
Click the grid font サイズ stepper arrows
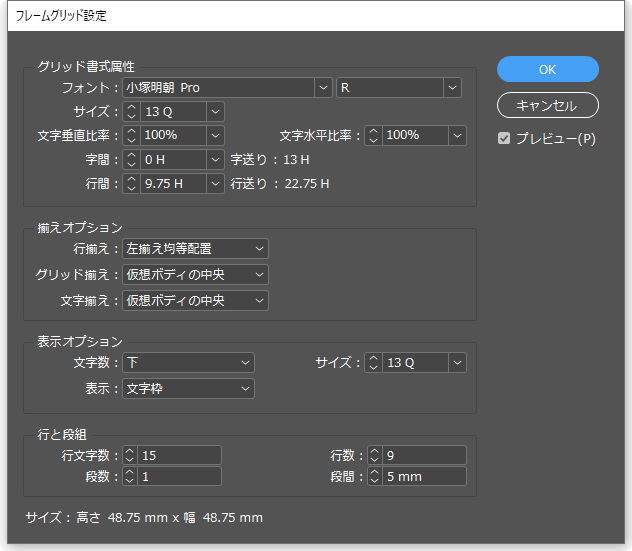[x=131, y=111]
